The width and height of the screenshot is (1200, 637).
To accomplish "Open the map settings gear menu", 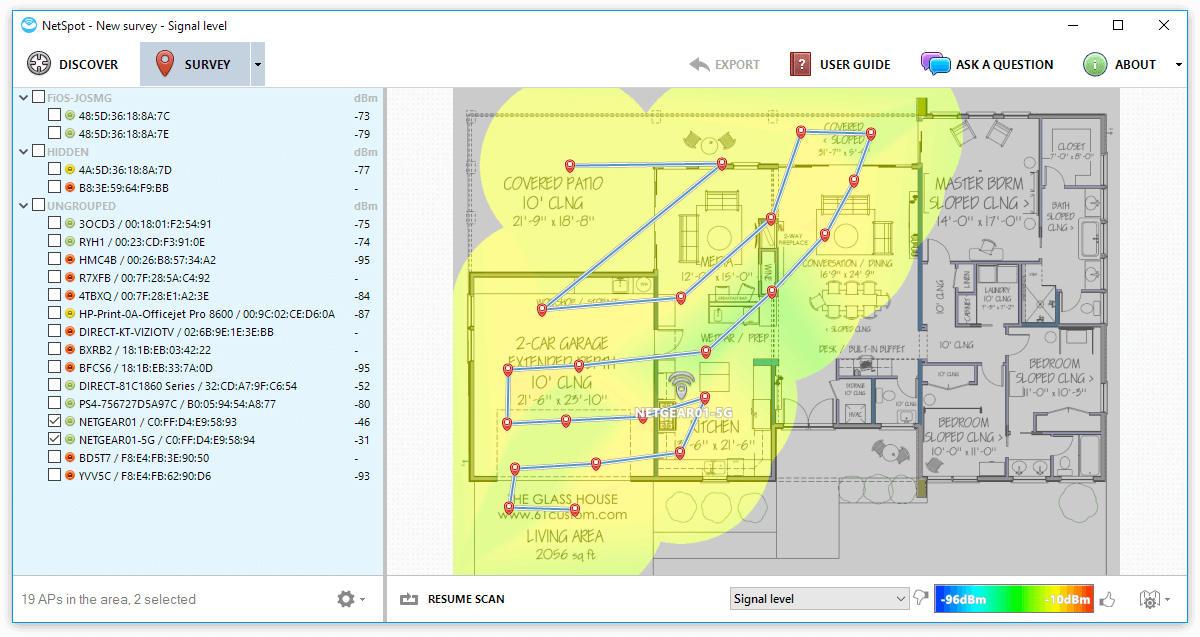I will point(1153,599).
